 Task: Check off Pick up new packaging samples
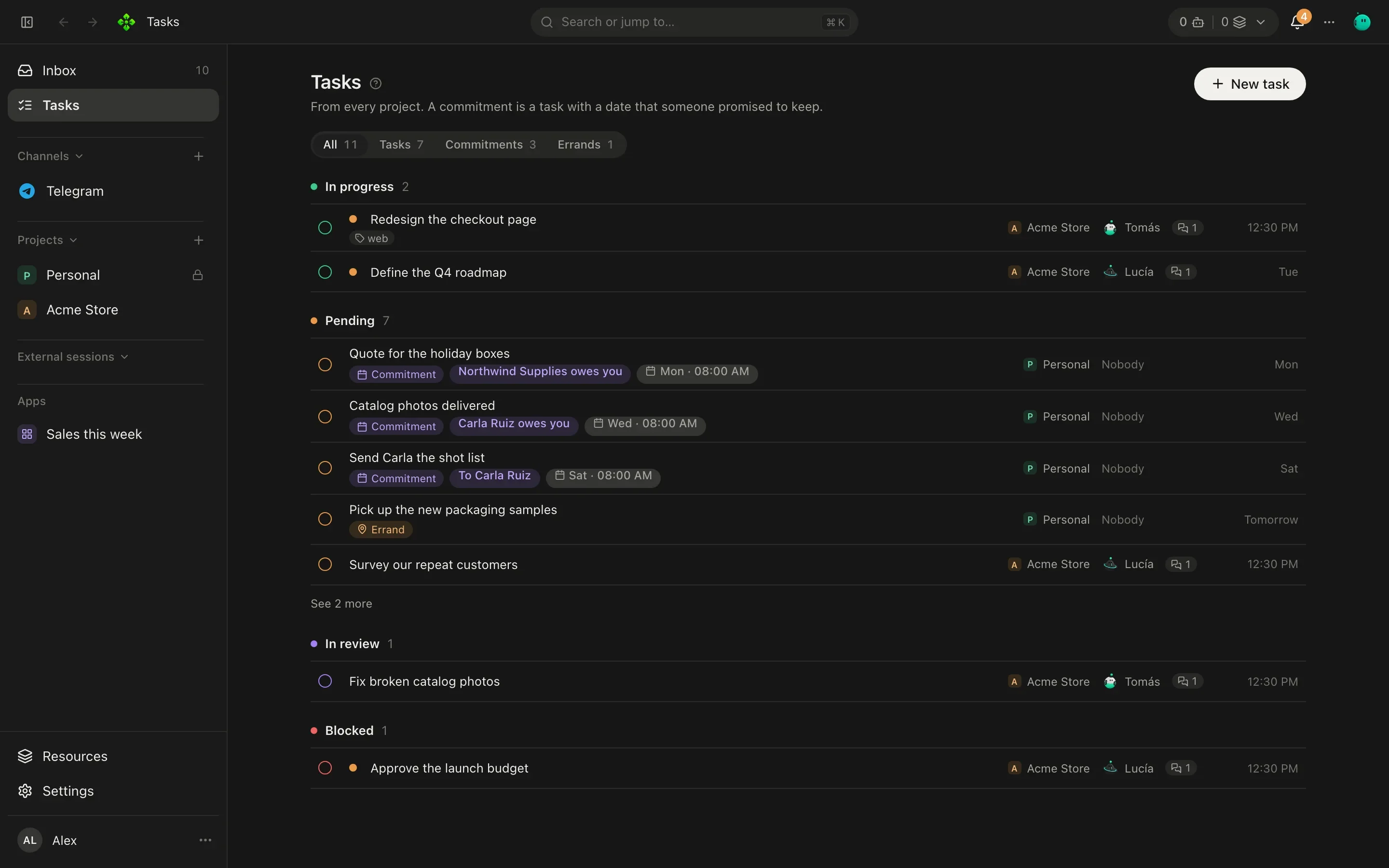point(325,519)
